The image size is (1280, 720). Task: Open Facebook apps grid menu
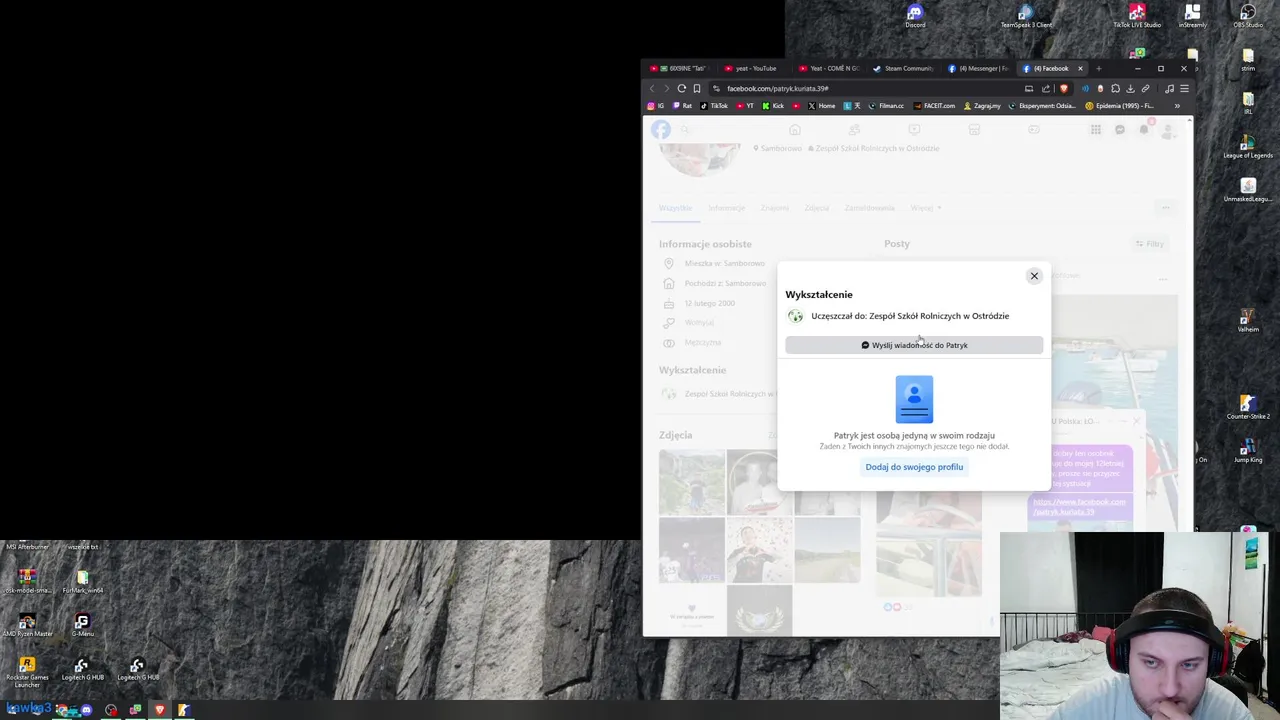pos(1096,130)
